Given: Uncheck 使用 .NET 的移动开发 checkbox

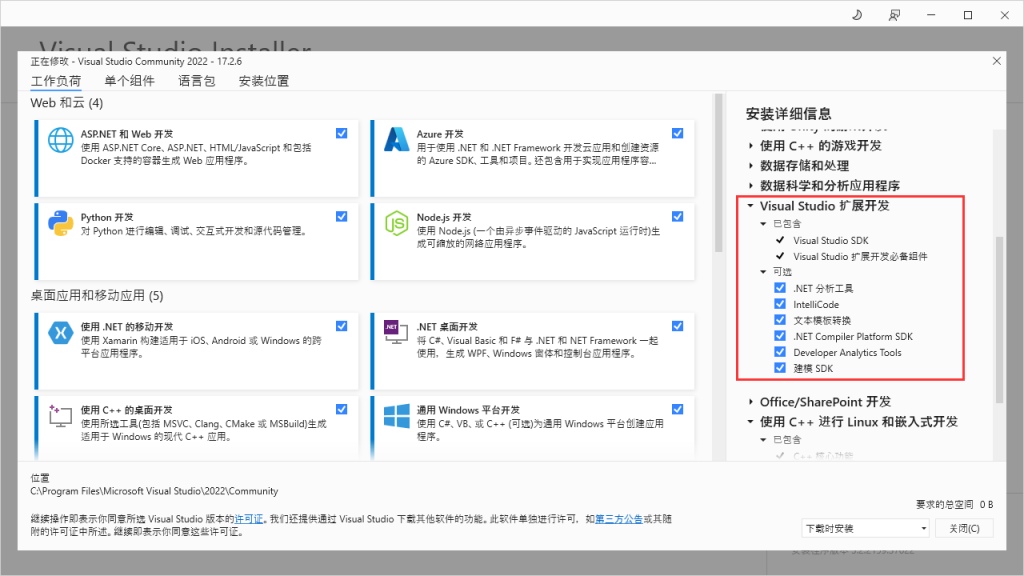Looking at the screenshot, I should 342,326.
